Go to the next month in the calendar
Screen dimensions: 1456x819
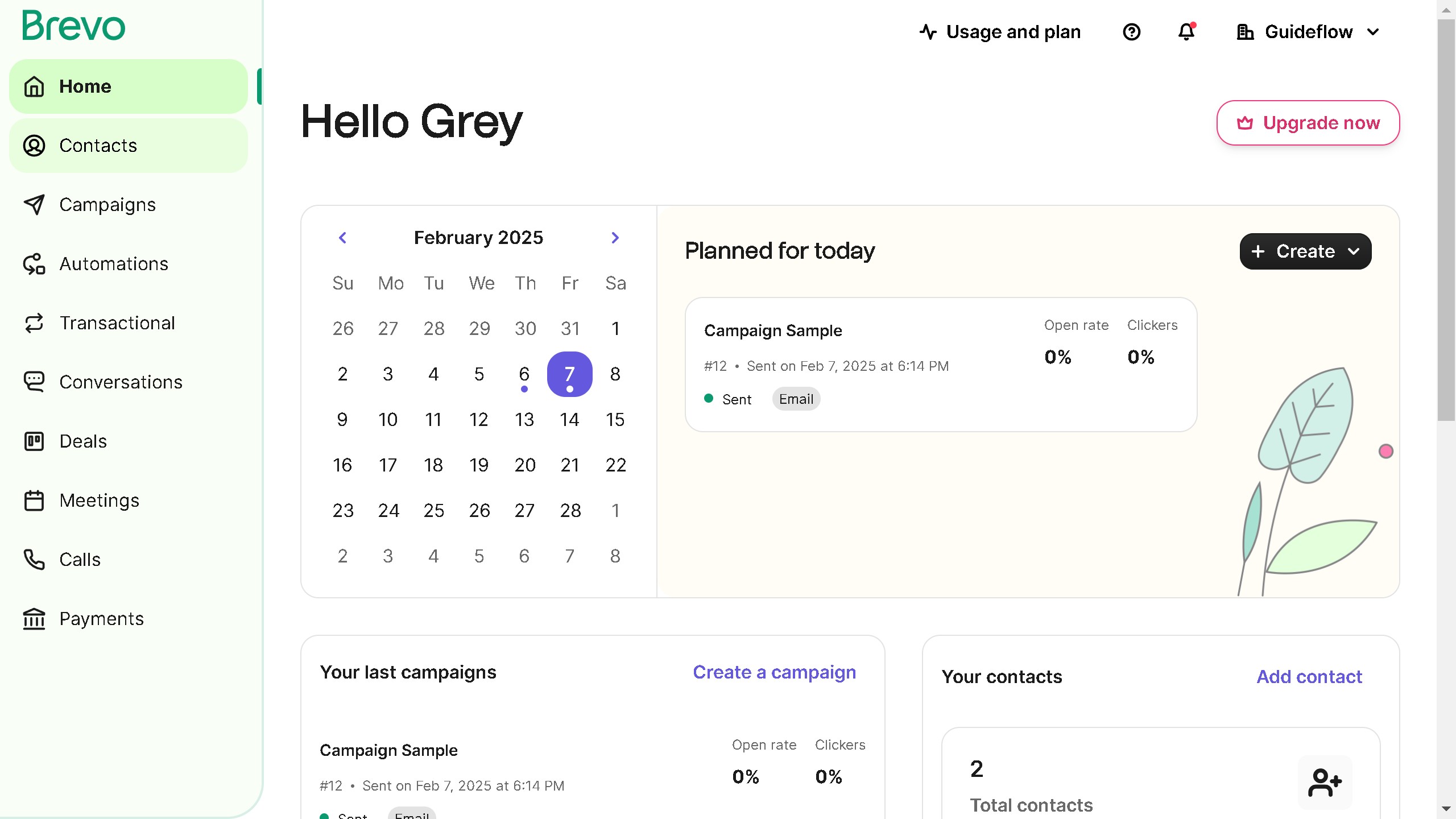click(x=615, y=237)
